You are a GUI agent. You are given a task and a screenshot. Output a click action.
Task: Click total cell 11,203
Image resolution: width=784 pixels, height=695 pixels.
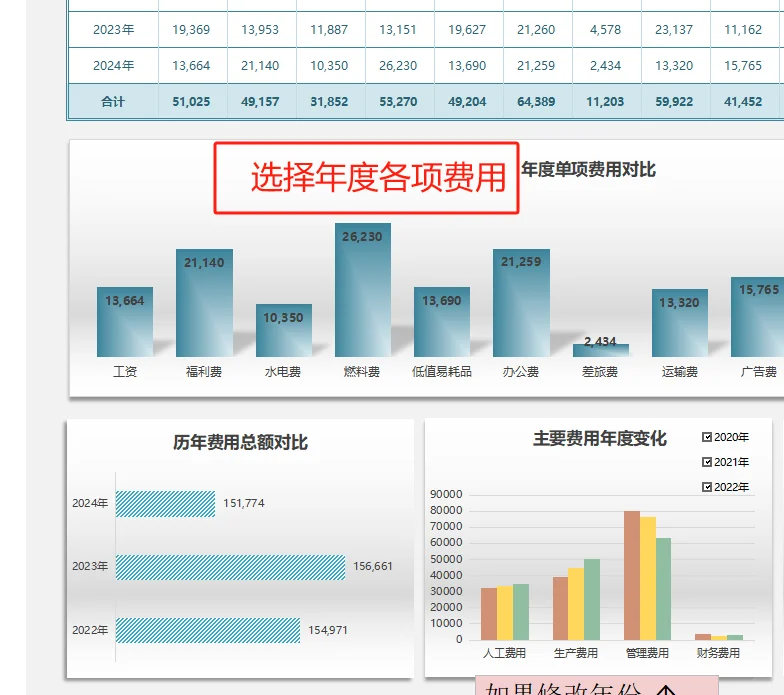[605, 102]
